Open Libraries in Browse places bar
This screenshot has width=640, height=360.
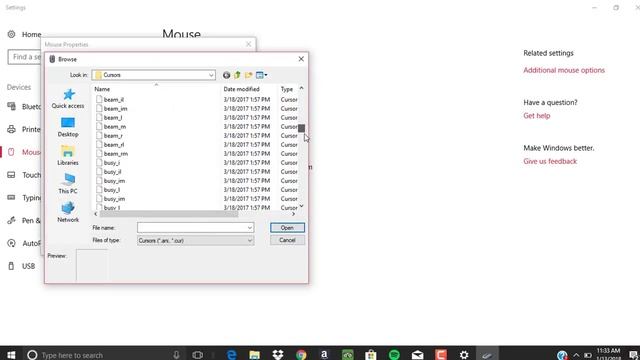click(68, 156)
